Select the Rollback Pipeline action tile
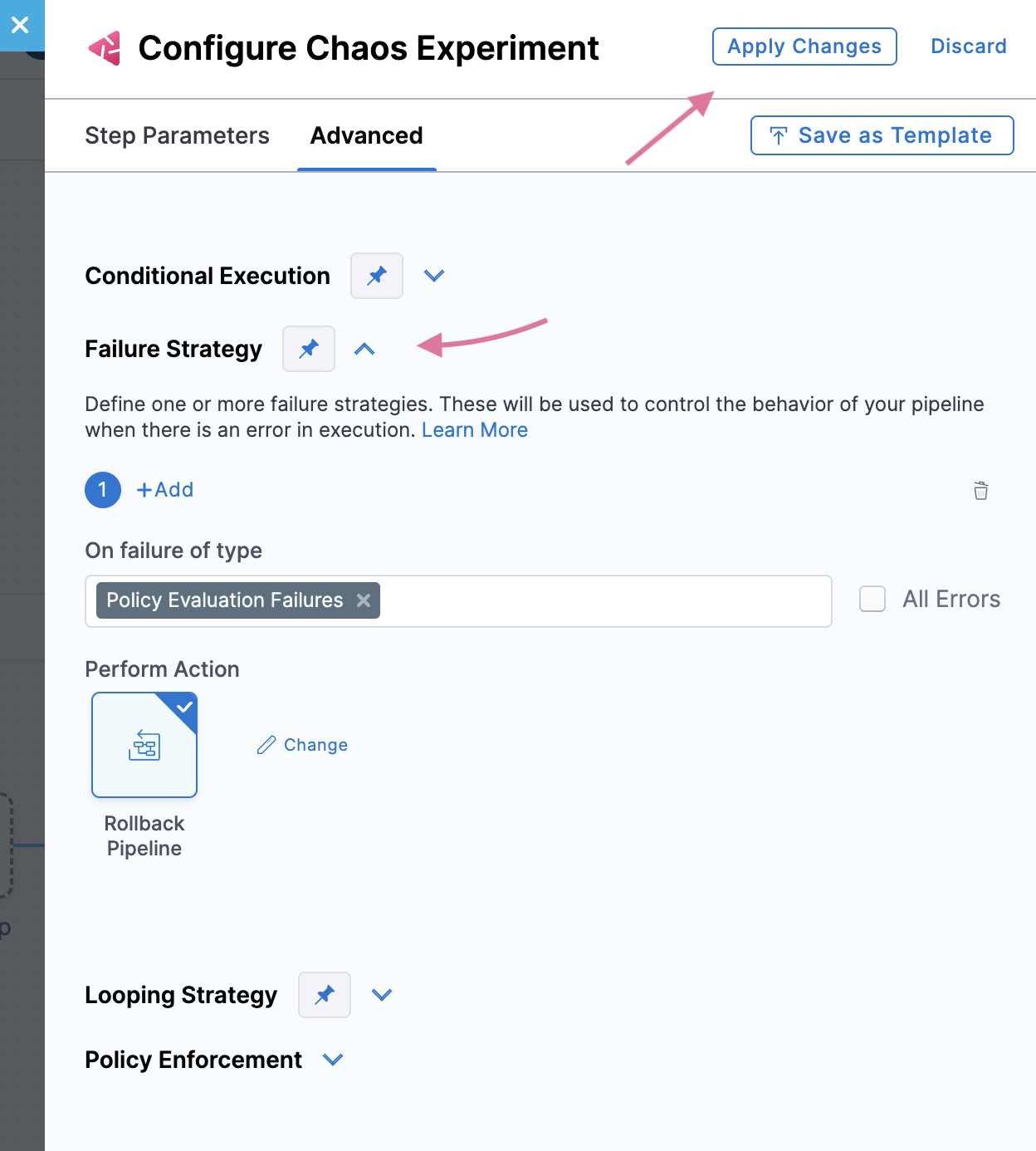Viewport: 1036px width, 1151px height. tap(144, 745)
